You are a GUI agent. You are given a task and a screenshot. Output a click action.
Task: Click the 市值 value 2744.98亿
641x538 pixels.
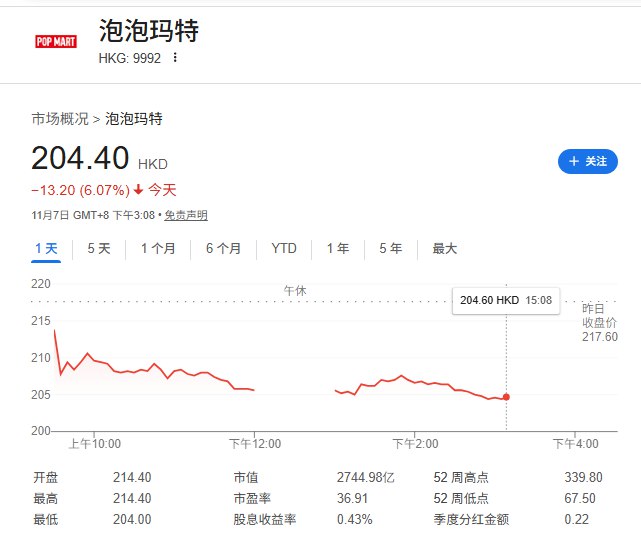[x=365, y=477]
